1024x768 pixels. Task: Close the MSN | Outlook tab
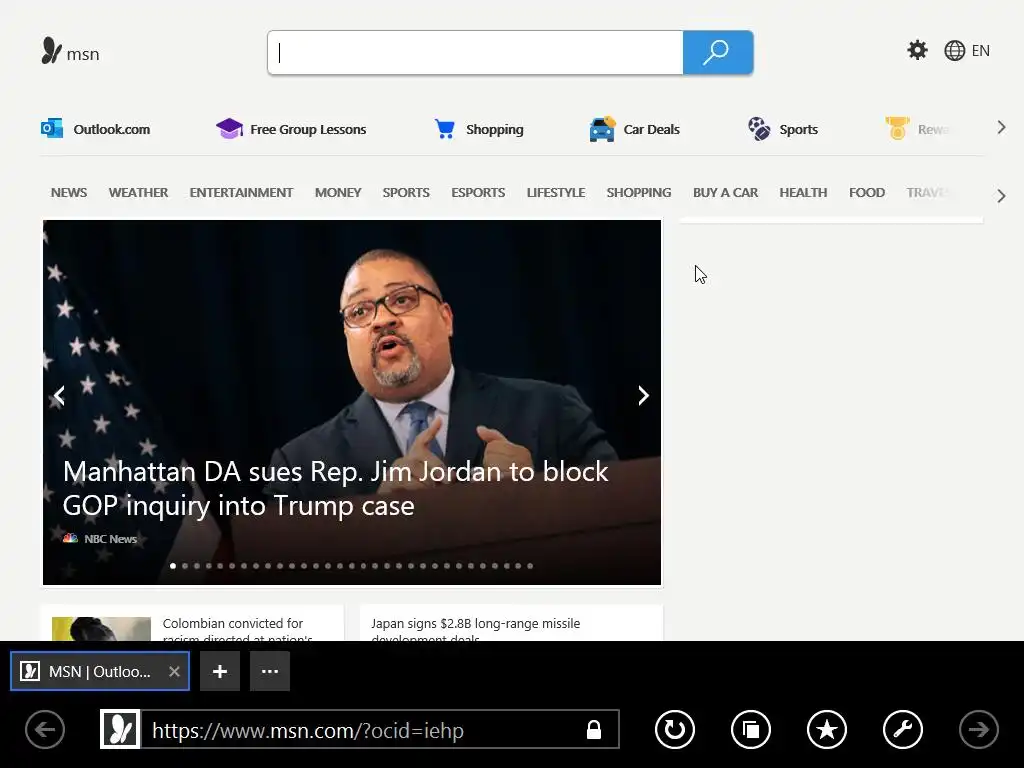pos(174,671)
